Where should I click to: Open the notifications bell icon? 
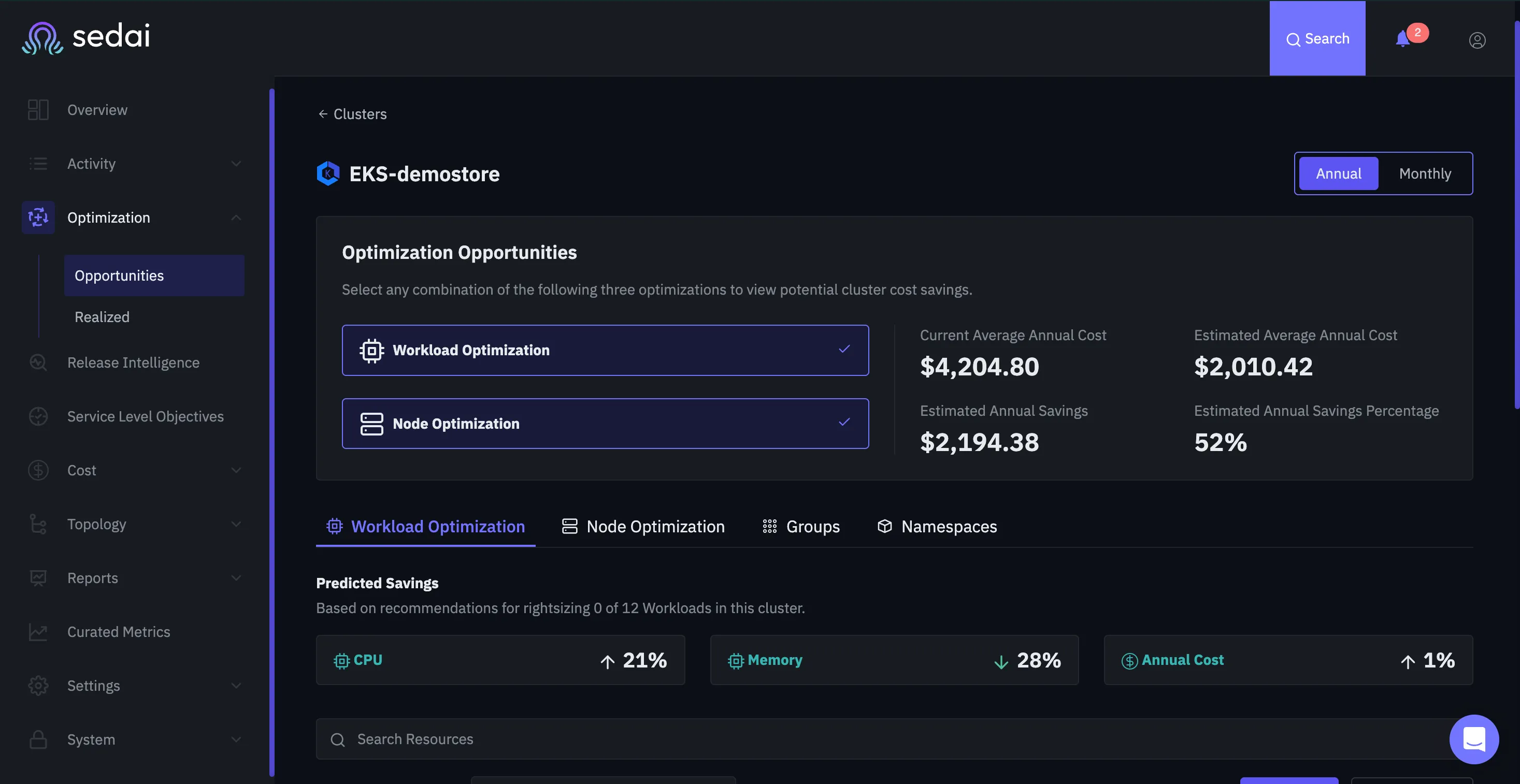tap(1403, 39)
